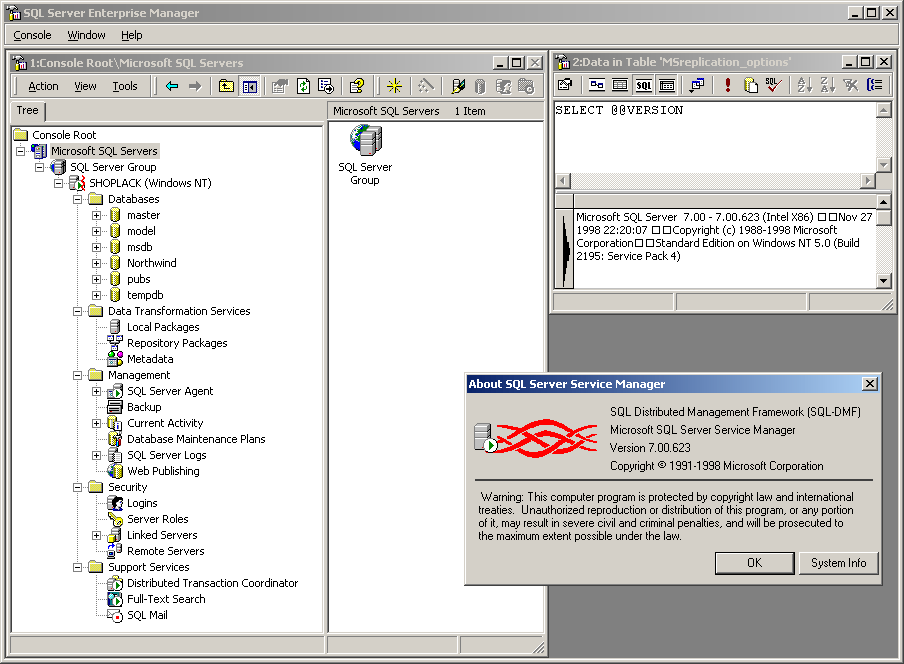The height and width of the screenshot is (664, 904).
Task: Click the Verify SQL checkmark icon
Action: [x=773, y=86]
